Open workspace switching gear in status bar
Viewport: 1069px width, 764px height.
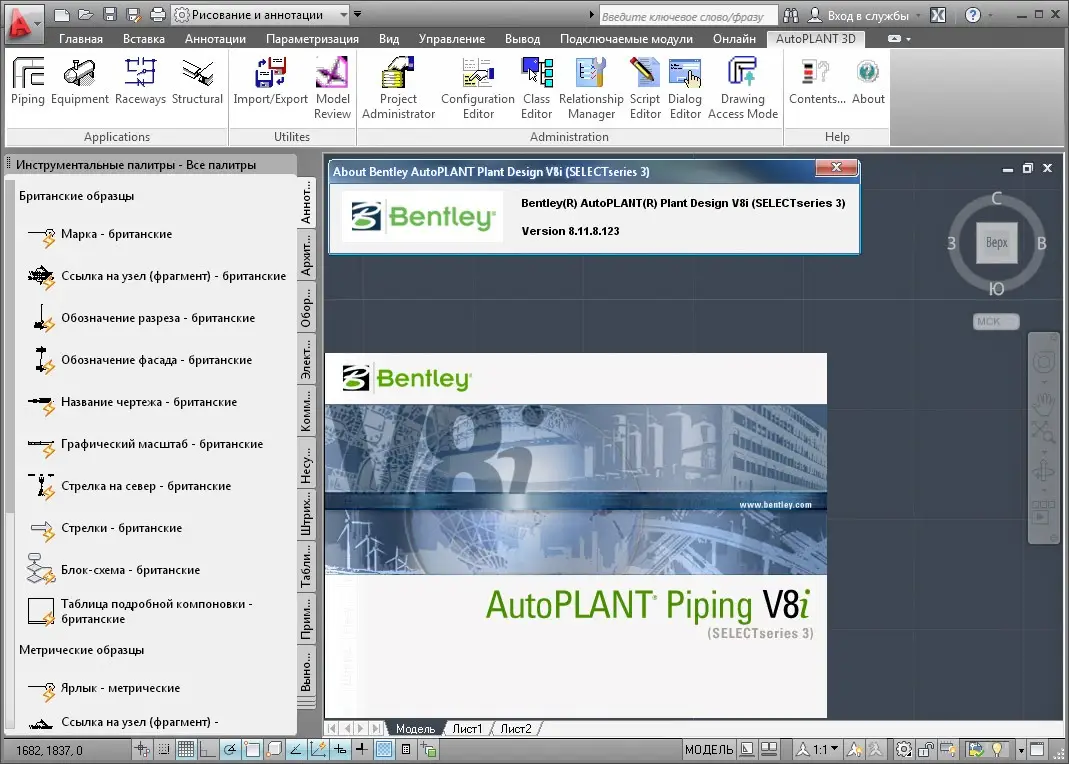click(904, 750)
